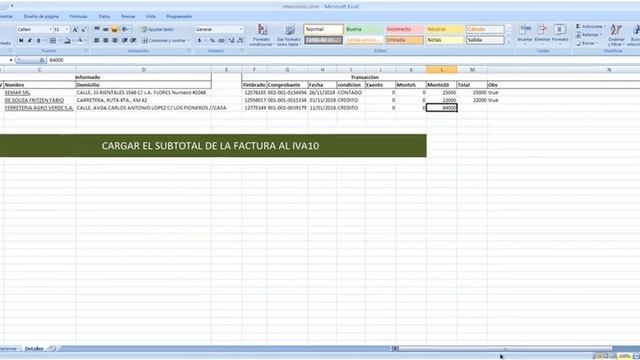Open Programador ribbon tab

[x=179, y=16]
